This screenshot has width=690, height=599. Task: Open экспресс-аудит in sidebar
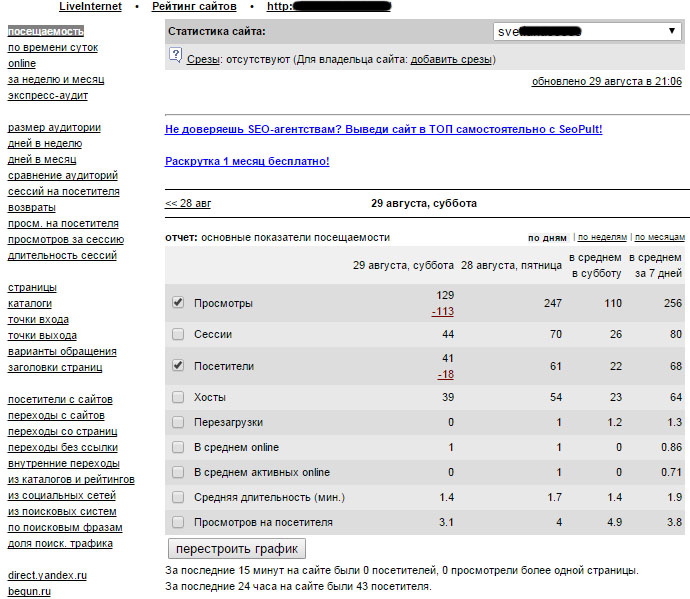pyautogui.click(x=48, y=96)
